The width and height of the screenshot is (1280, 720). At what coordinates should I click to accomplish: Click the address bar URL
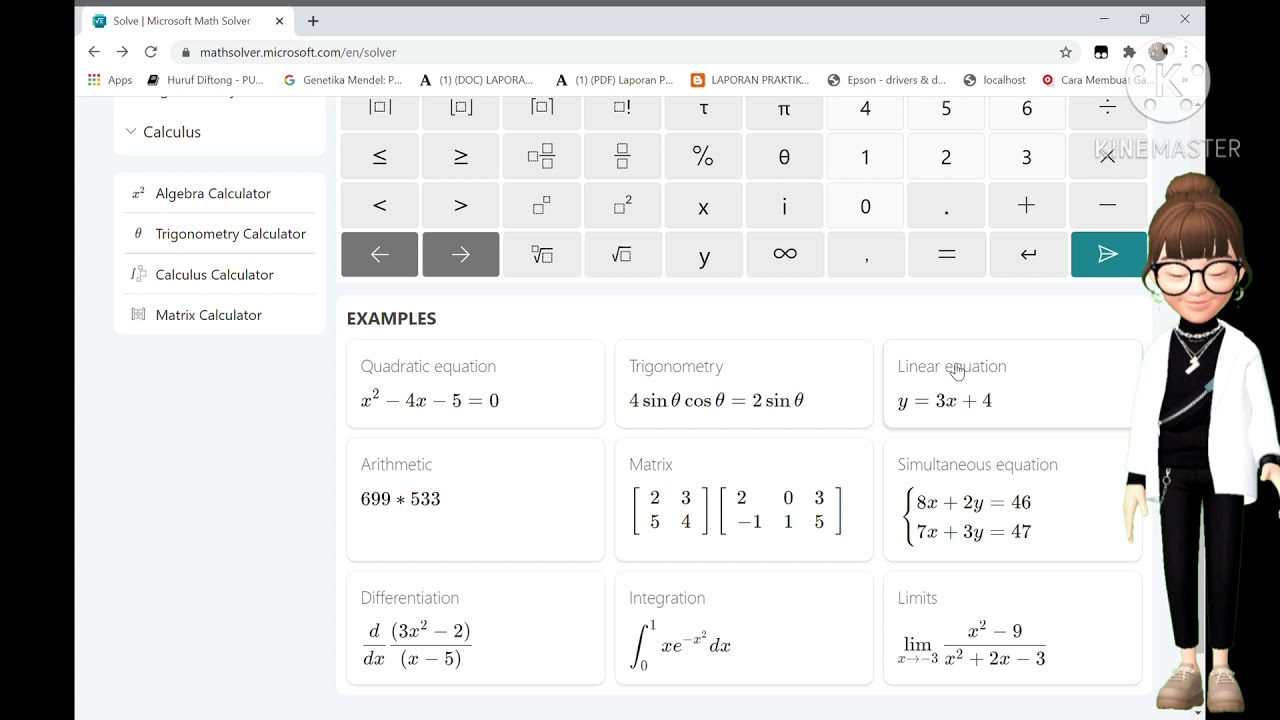pos(298,52)
